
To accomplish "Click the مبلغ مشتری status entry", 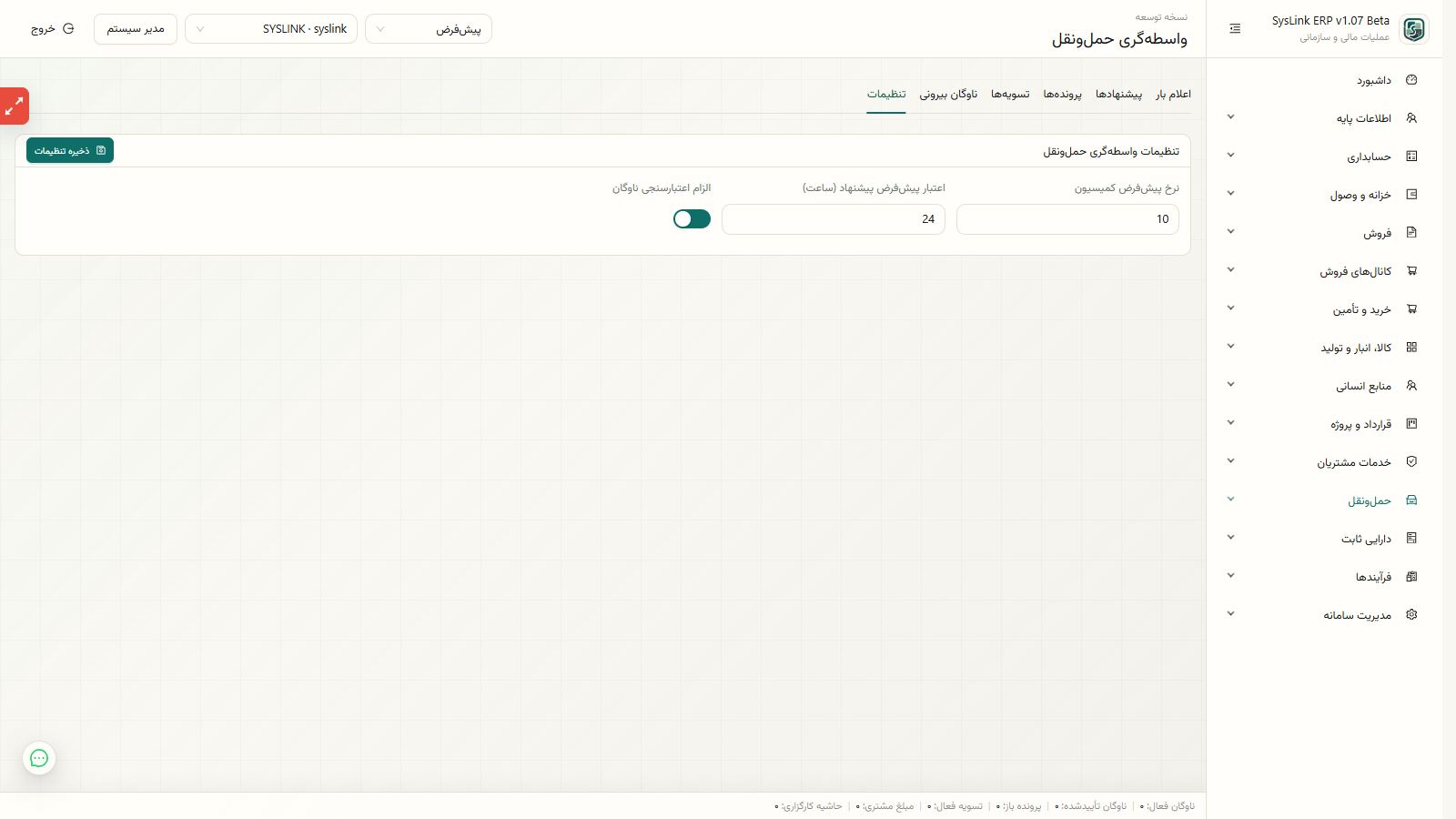I will click(885, 806).
